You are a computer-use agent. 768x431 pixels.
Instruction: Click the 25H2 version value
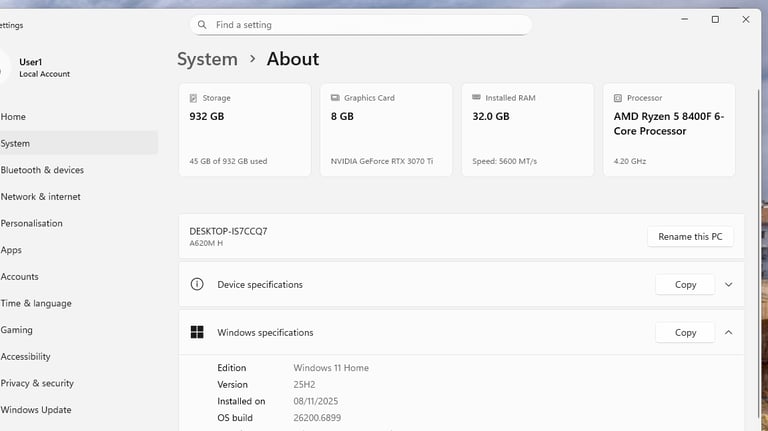304,384
